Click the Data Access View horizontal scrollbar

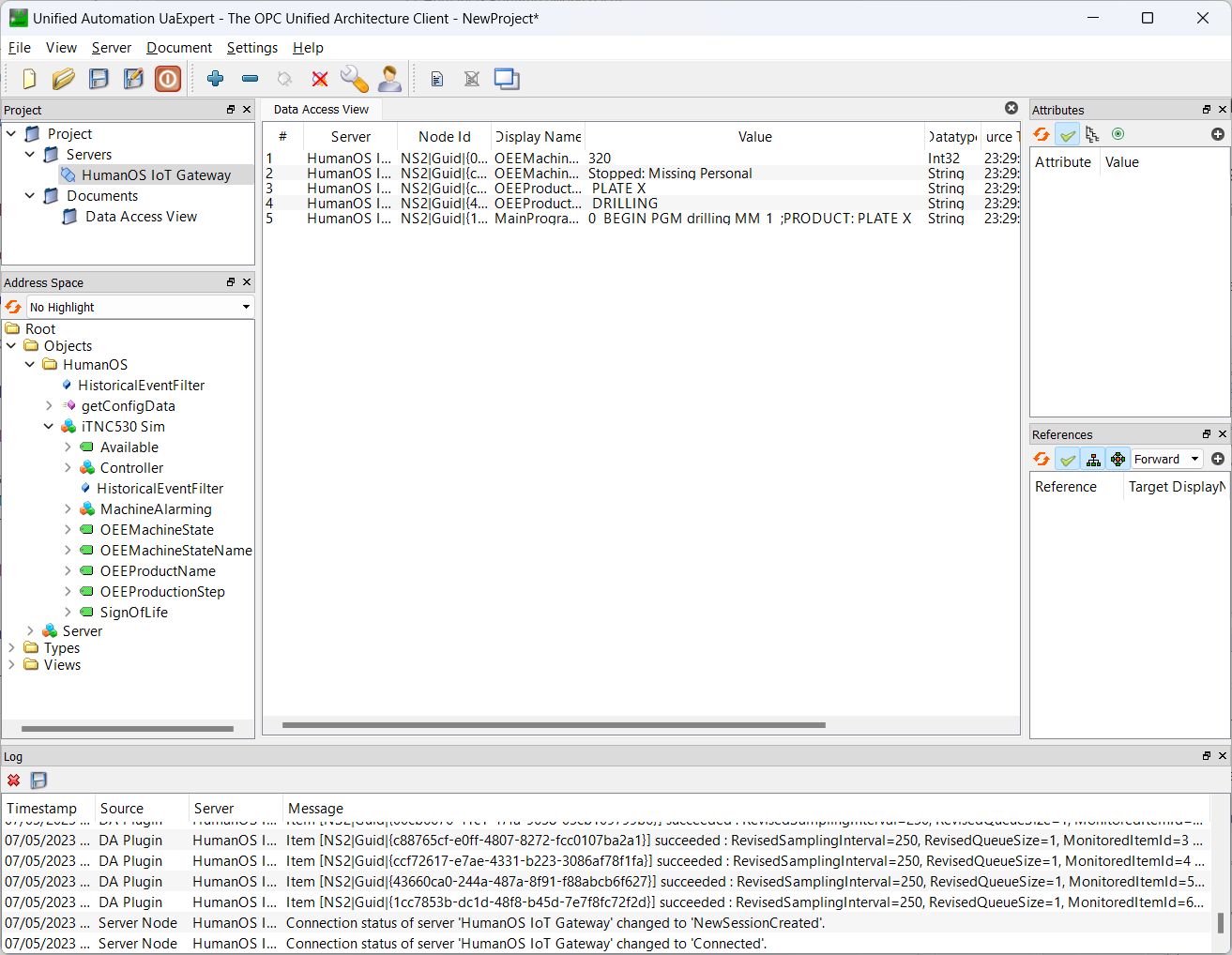coord(554,725)
